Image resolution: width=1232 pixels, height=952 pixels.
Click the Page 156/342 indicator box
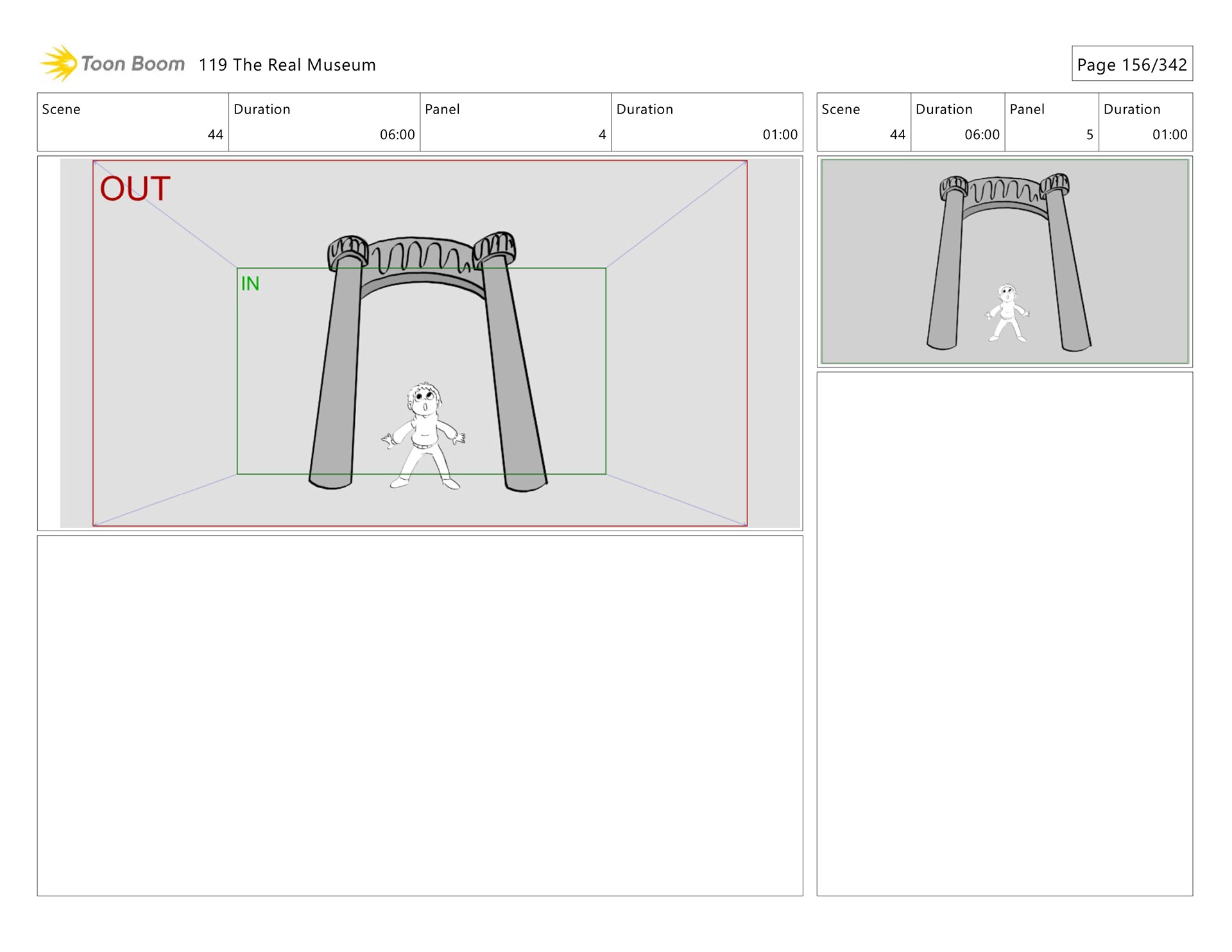[1131, 64]
